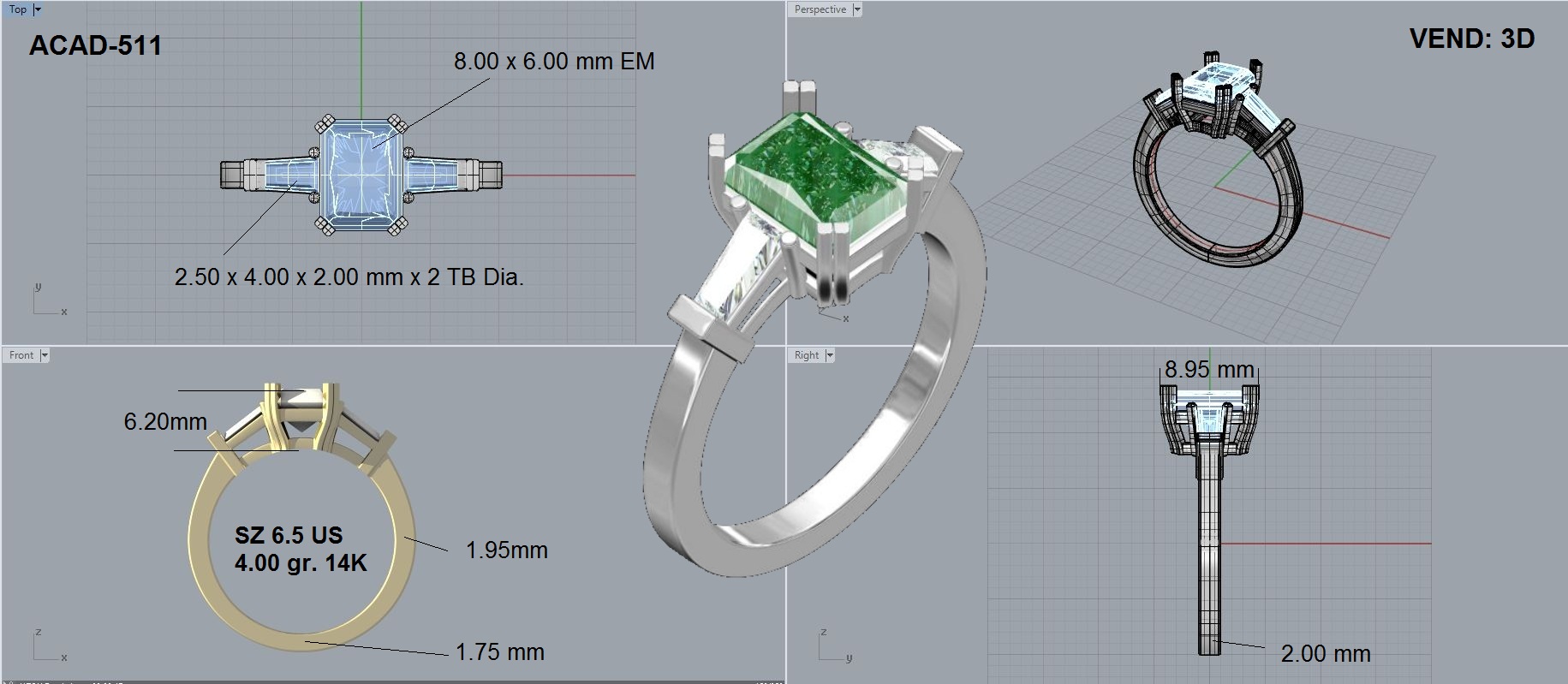The image size is (1568, 684).
Task: Select the blue emerald-cut stone in Top view
Action: [361, 175]
